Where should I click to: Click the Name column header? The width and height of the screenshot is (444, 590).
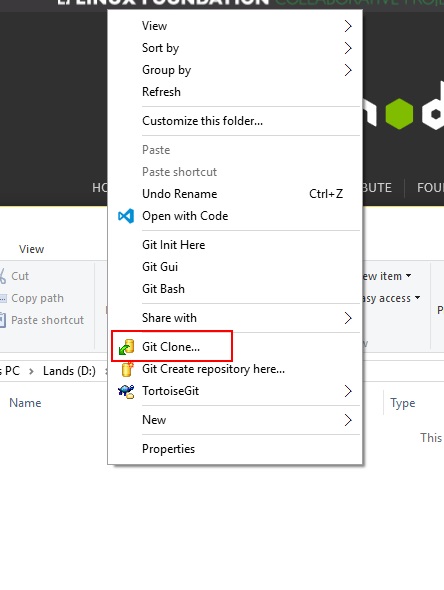(x=25, y=403)
